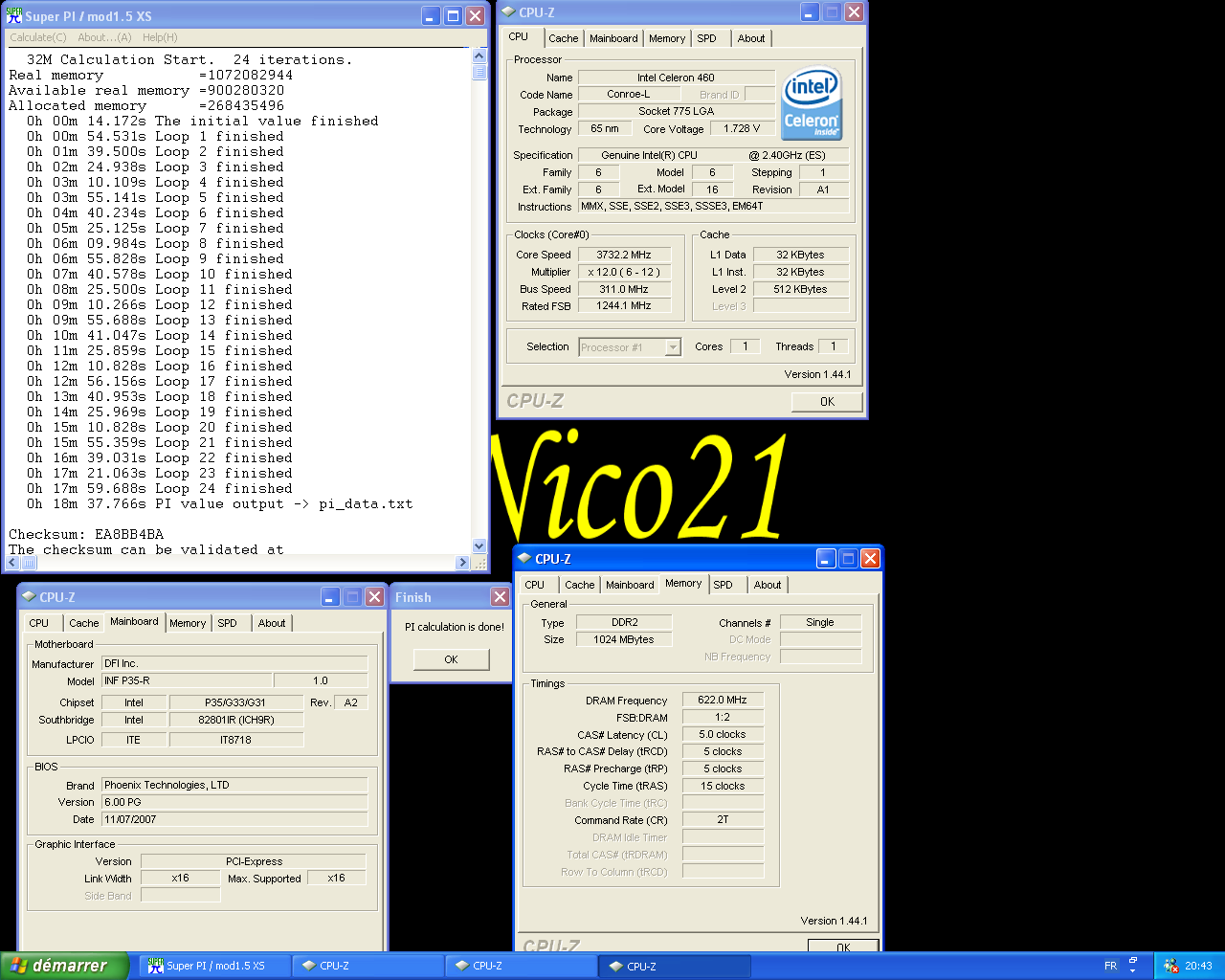Go to About tab in Memory CPU-Z window
Image resolution: width=1225 pixels, height=980 pixels.
coord(768,585)
